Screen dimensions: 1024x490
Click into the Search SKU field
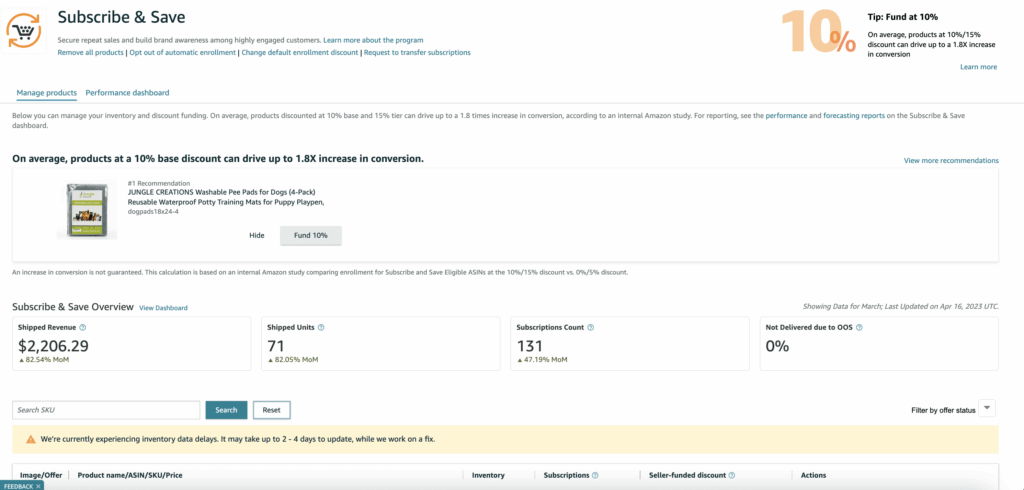point(106,410)
